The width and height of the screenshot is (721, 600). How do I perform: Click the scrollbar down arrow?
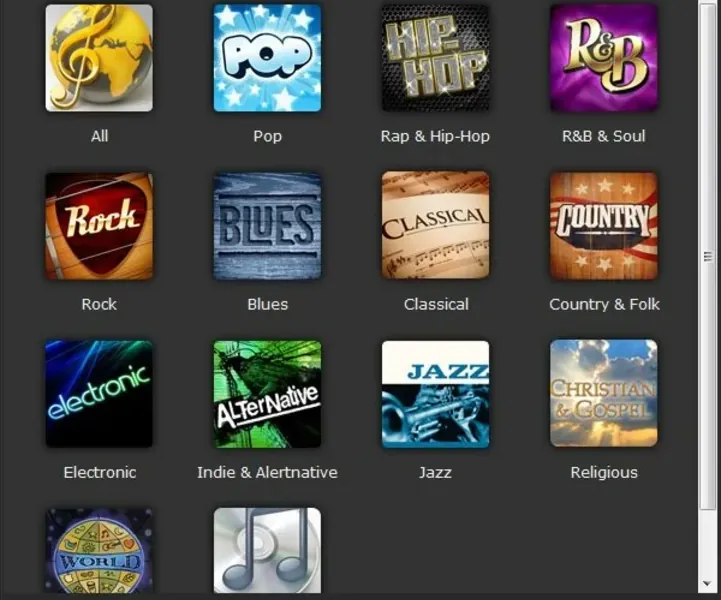(707, 584)
